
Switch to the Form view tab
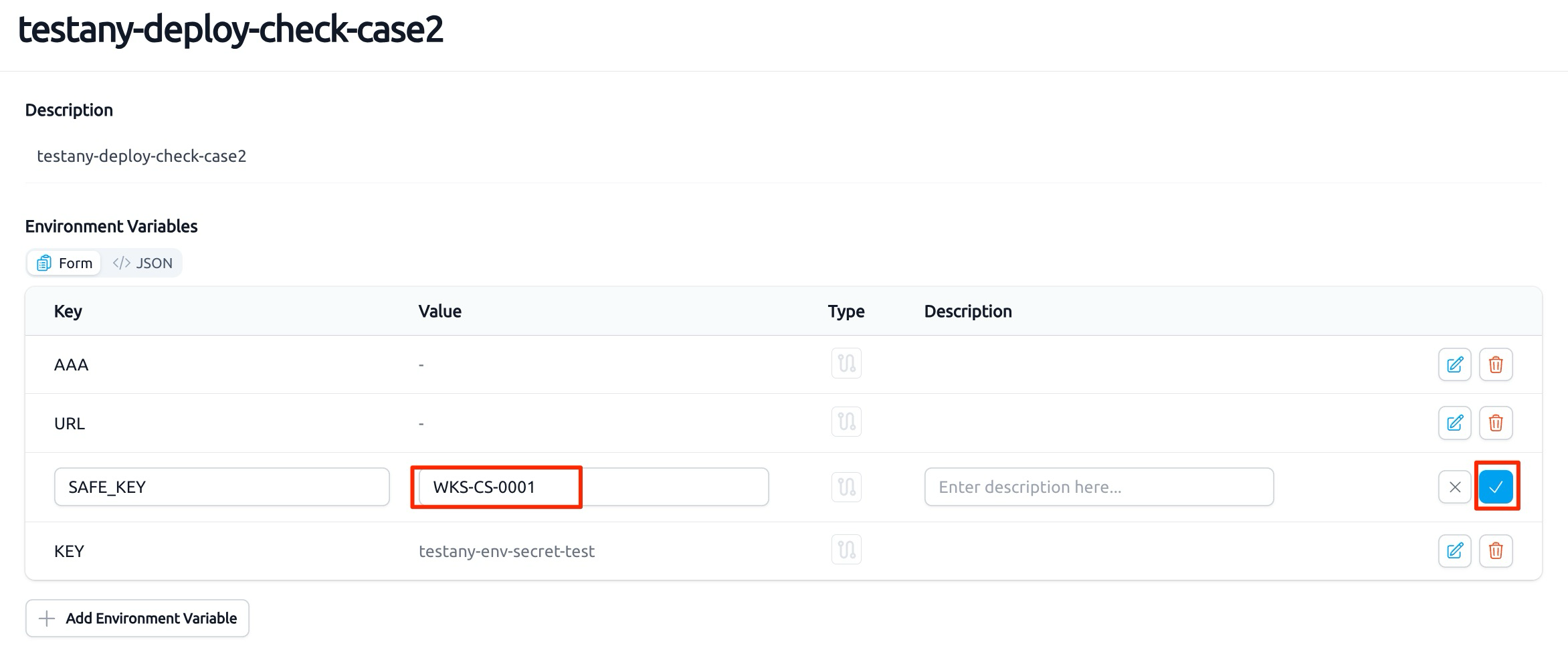point(64,263)
